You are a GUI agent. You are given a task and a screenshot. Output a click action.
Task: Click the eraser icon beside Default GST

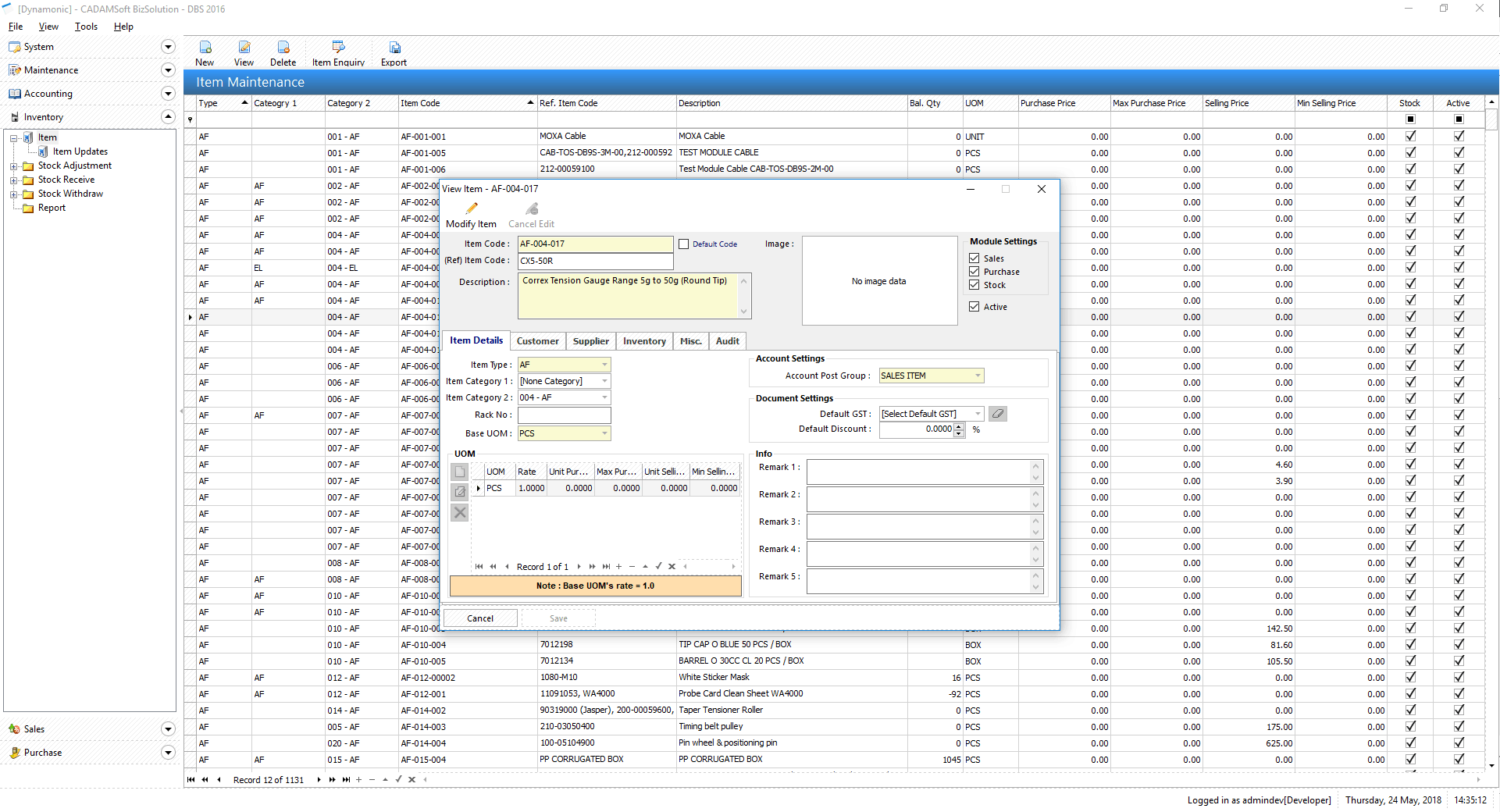tap(997, 414)
